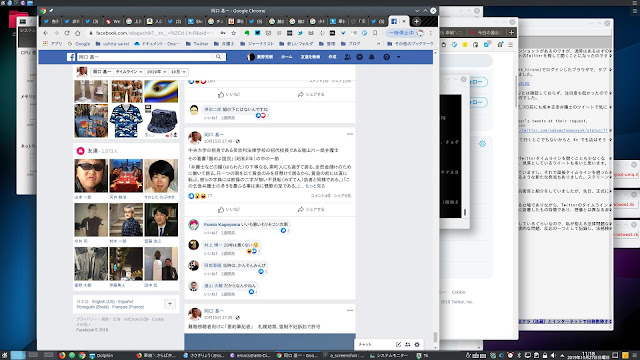The image size is (640, 360).
Task: Click the Evernote extension icon in Chrome
Action: (247, 33)
